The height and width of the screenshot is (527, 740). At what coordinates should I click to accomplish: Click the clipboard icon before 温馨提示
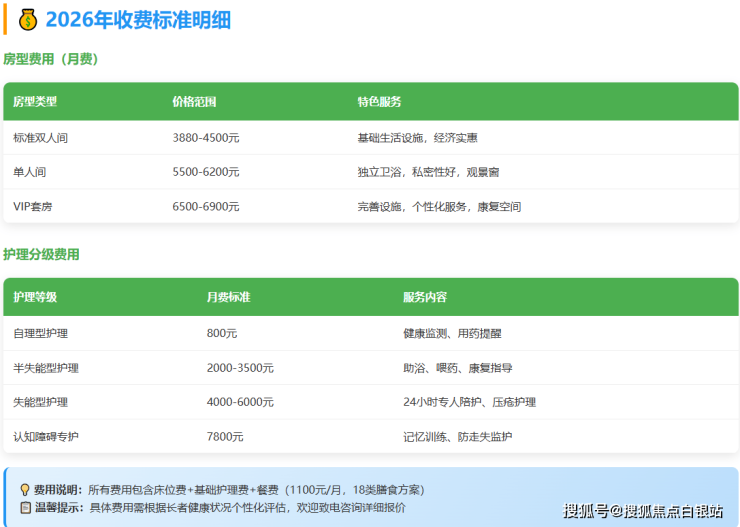point(25,508)
